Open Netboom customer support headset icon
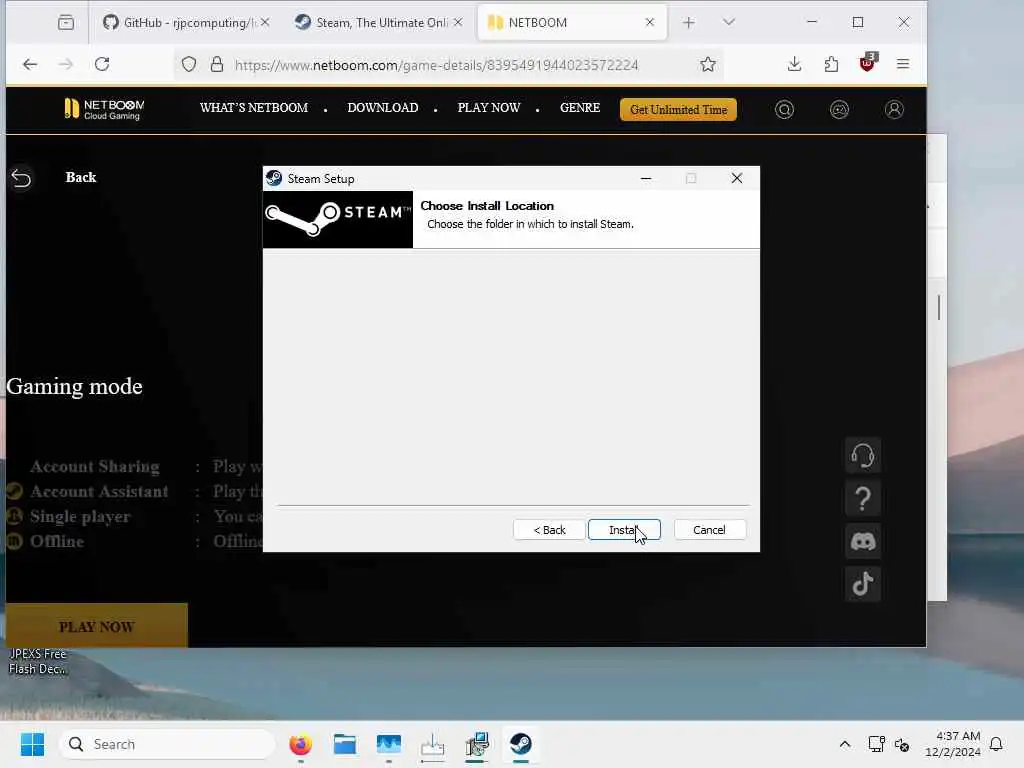Image resolution: width=1024 pixels, height=768 pixels. pos(863,455)
